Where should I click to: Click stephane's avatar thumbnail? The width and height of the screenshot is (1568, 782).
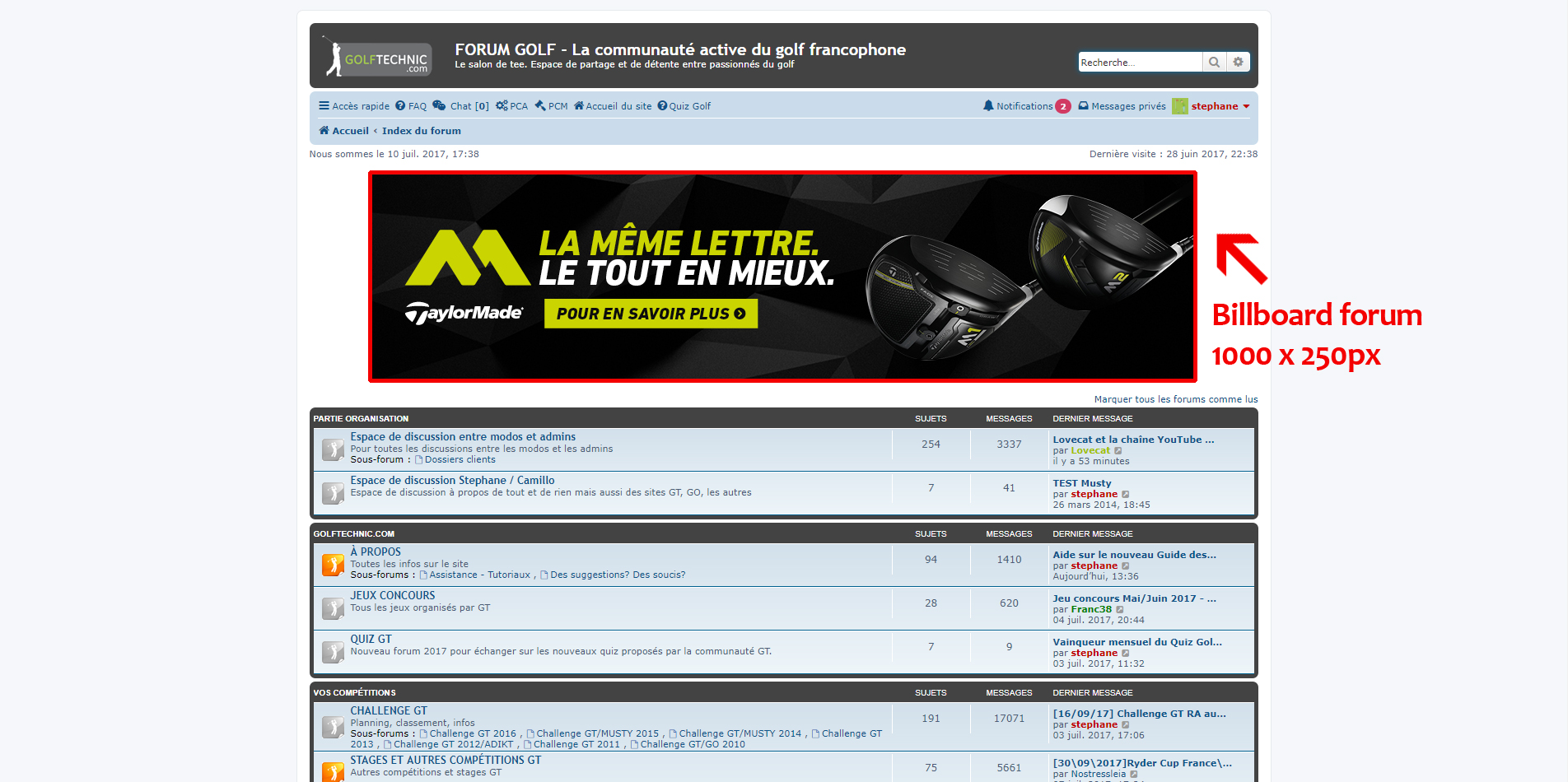click(1180, 106)
